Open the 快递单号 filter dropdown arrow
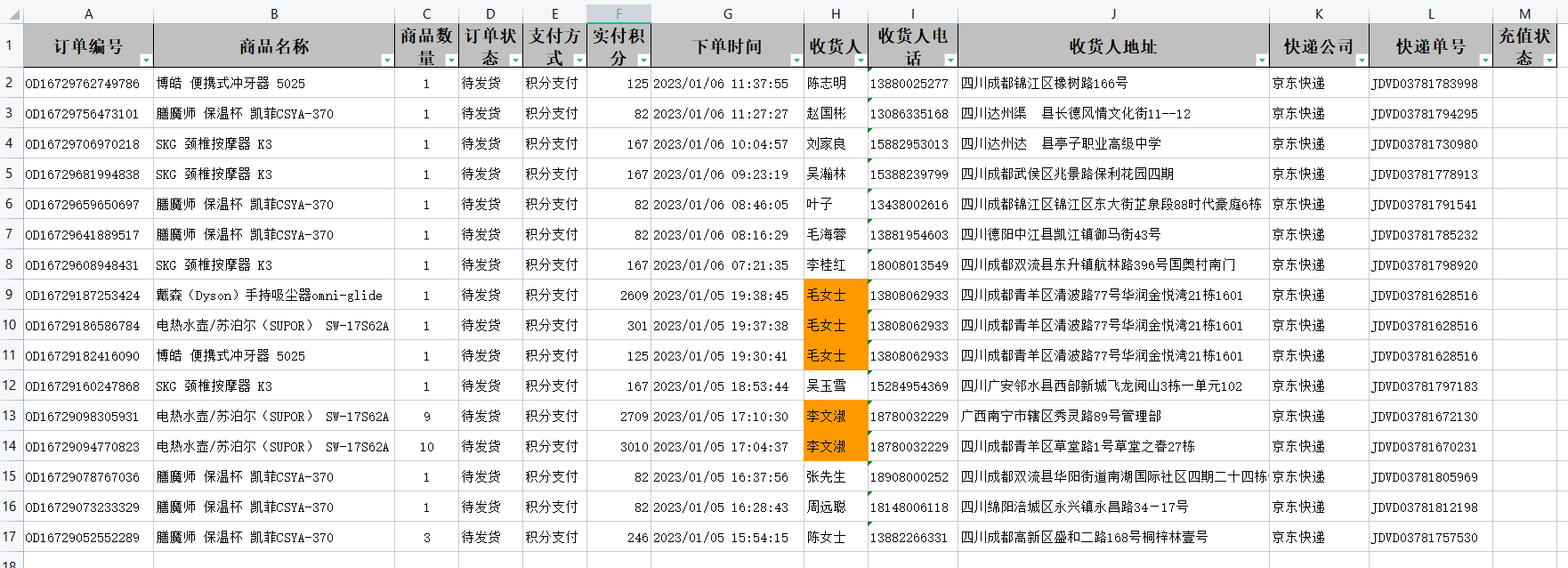The width and height of the screenshot is (1568, 568). [1484, 60]
